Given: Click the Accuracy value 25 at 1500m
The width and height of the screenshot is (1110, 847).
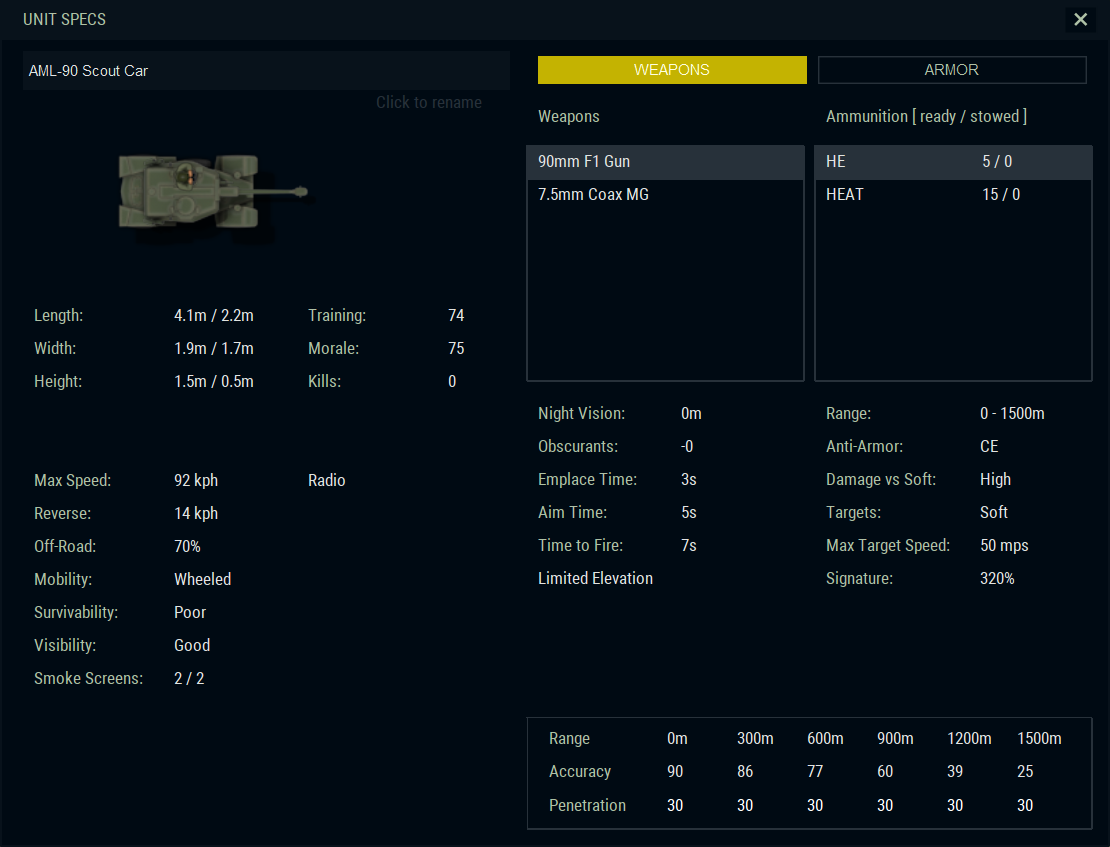Looking at the screenshot, I should pos(1025,772).
